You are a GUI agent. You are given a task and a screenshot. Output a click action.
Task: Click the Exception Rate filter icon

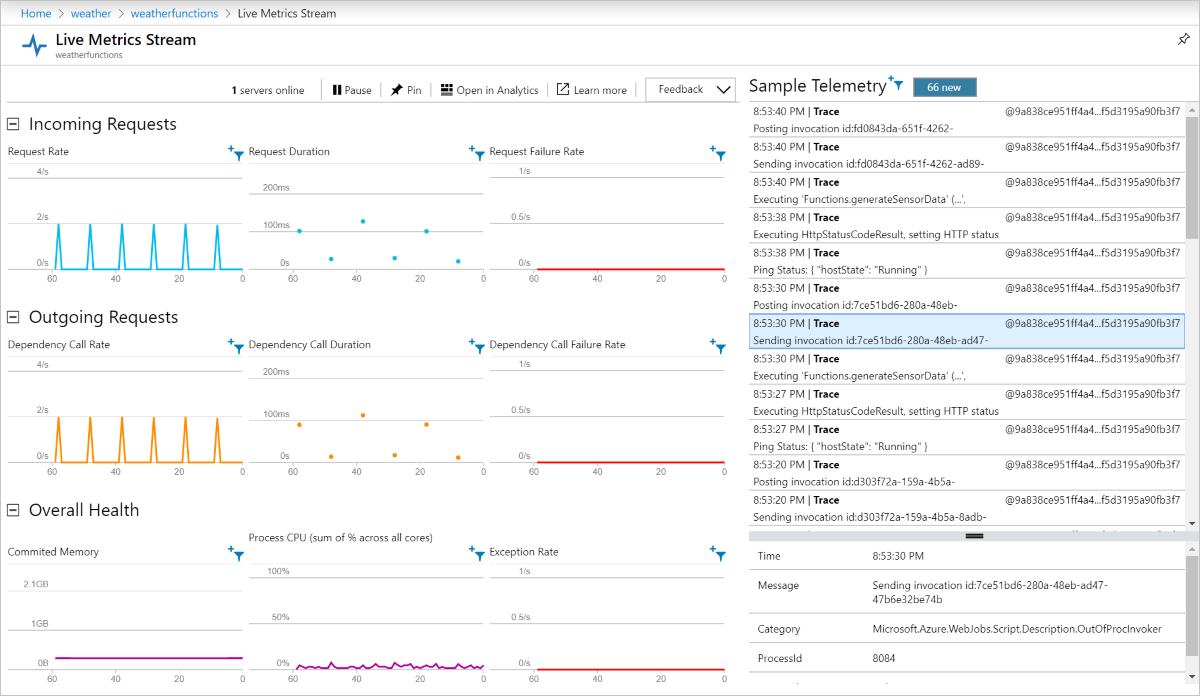[x=718, y=555]
